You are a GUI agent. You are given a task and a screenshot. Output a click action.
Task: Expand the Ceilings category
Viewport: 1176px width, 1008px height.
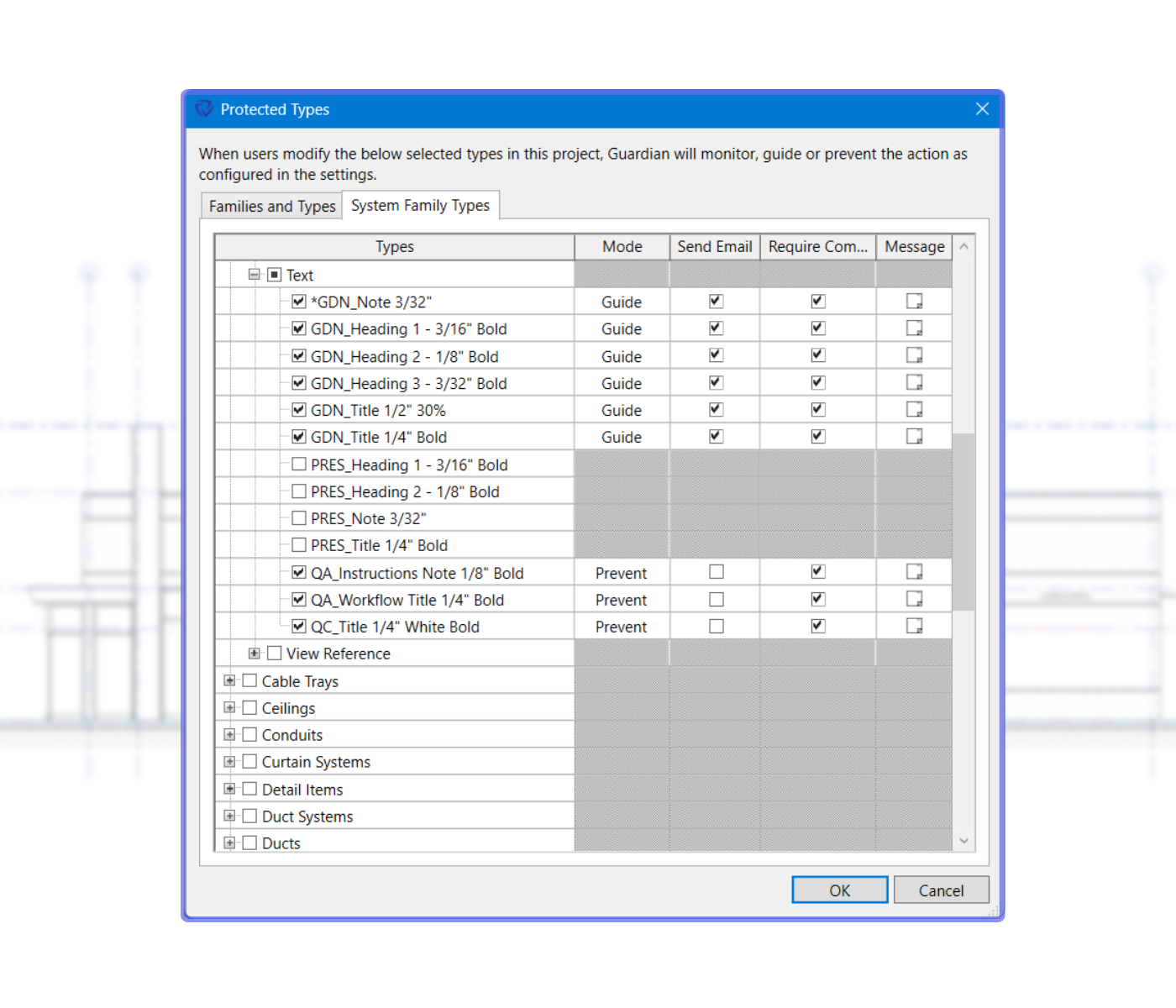(x=229, y=707)
